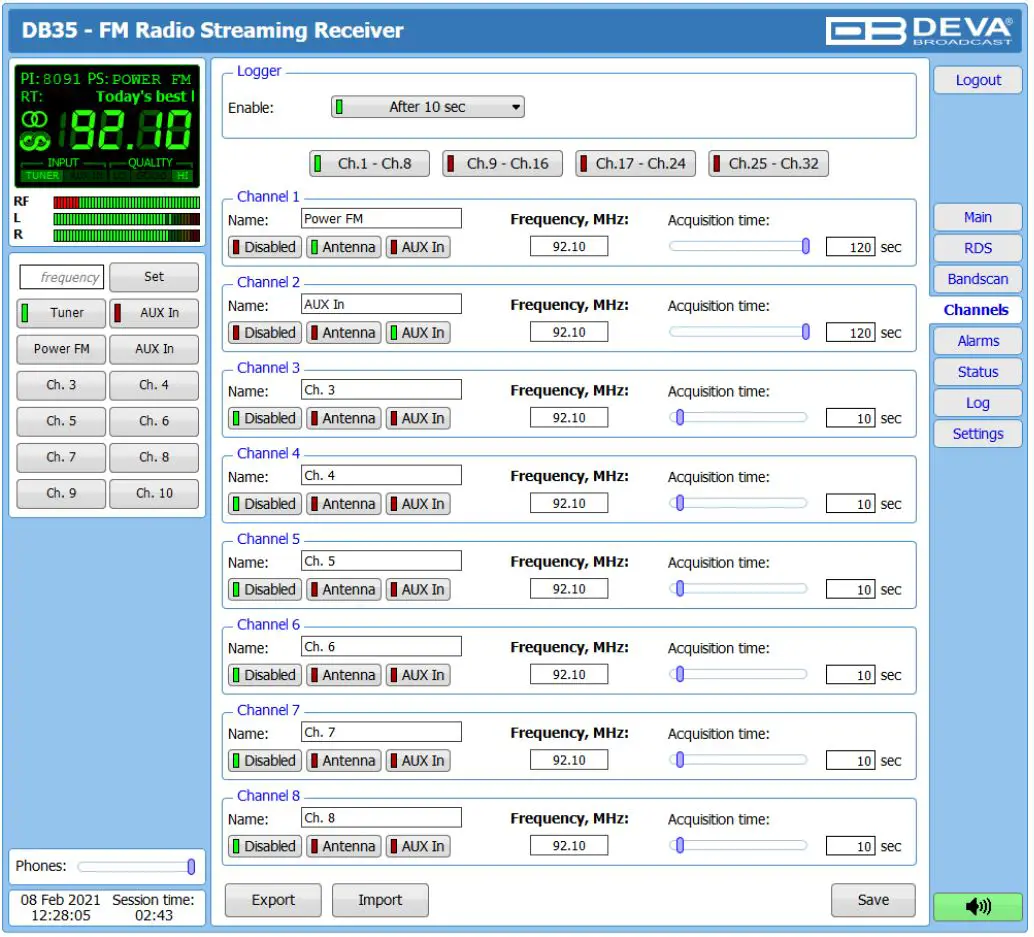Open the logger Enable dropdown
Screen dimensions: 1034x937
(x=427, y=107)
